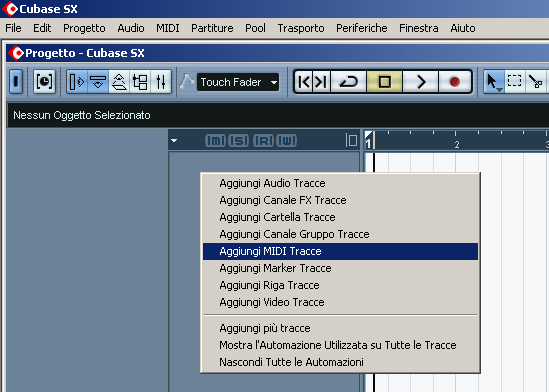
Task: Select the Object Selection arrow tool
Action: click(494, 82)
